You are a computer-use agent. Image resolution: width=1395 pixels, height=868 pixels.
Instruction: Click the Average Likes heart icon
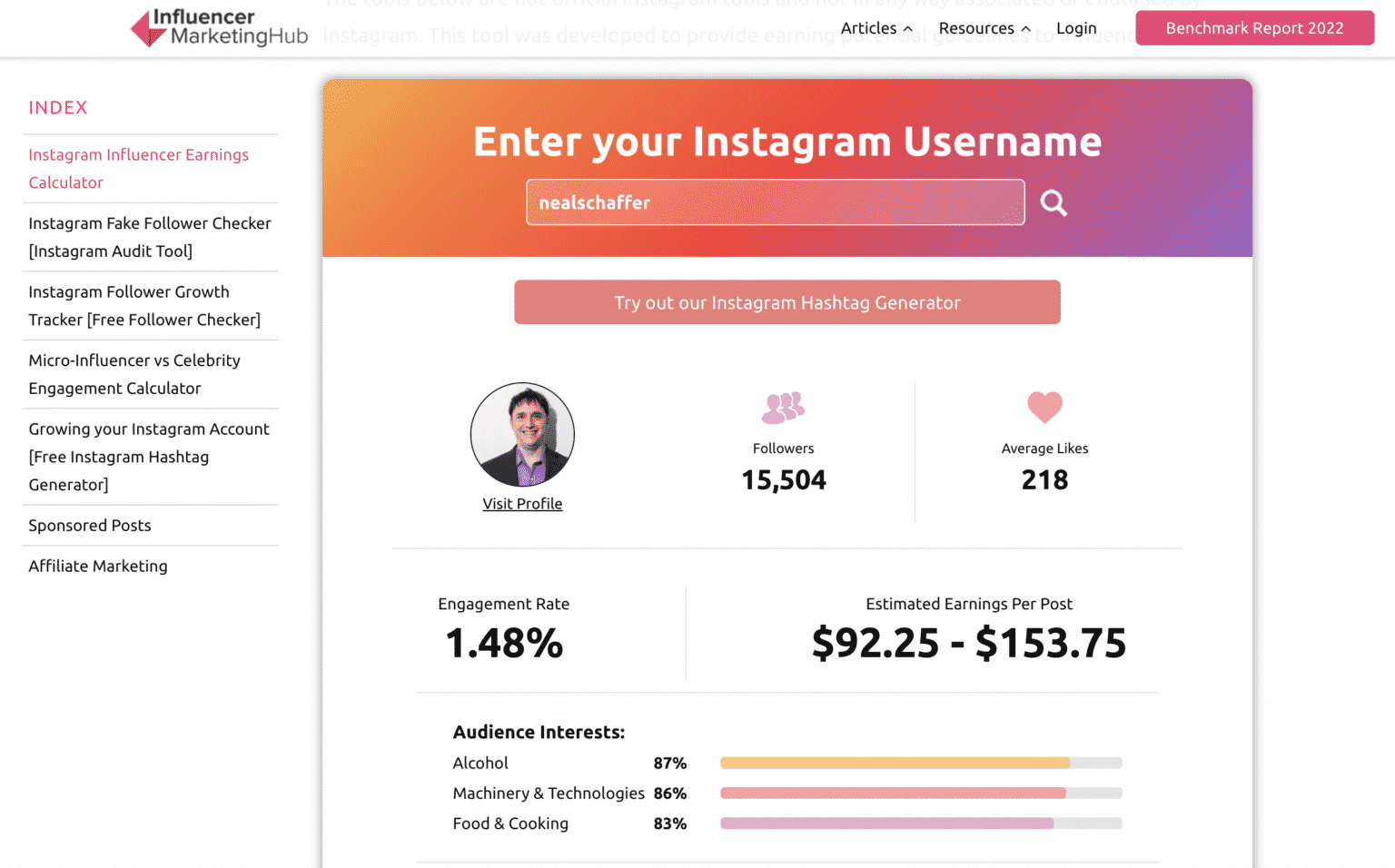point(1044,407)
